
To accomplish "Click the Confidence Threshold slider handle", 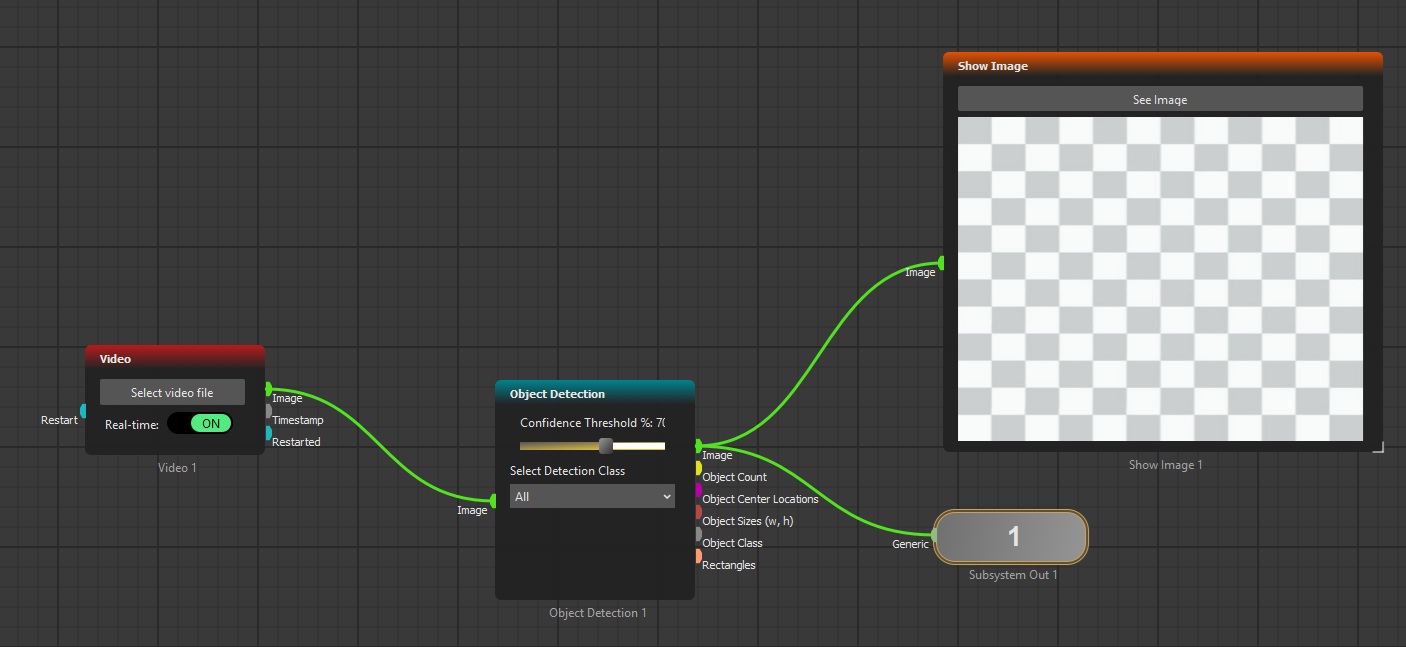I will [x=605, y=446].
